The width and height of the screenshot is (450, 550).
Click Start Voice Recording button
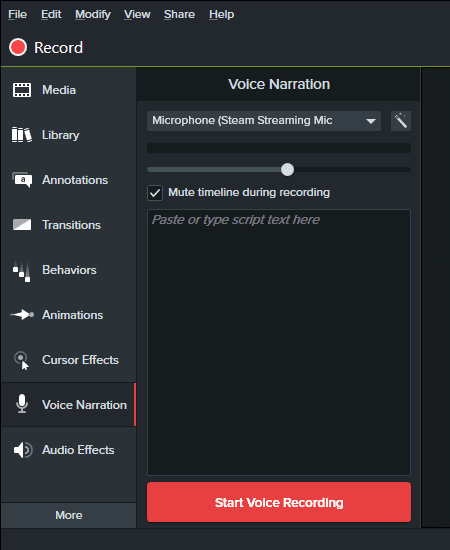[279, 502]
